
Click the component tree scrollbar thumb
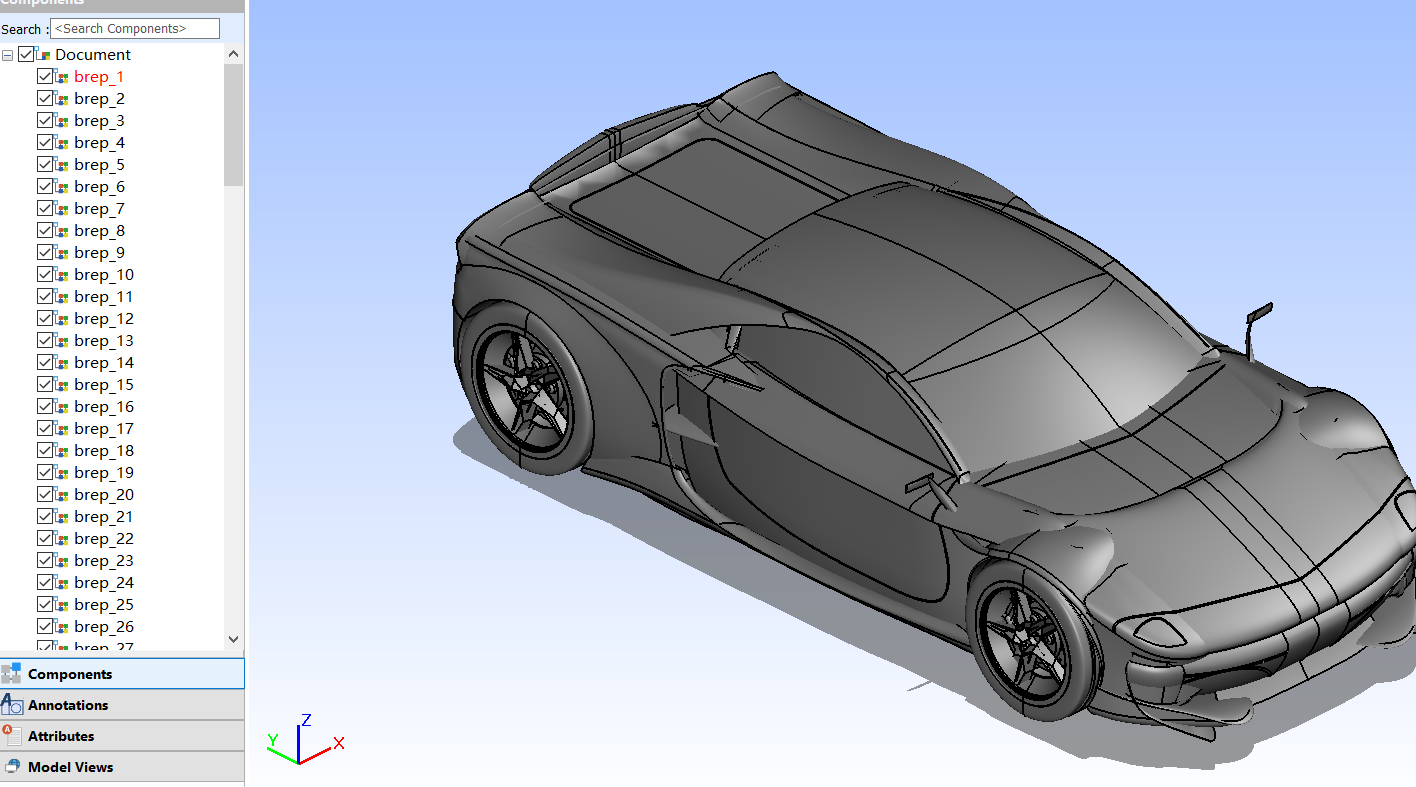click(234, 125)
